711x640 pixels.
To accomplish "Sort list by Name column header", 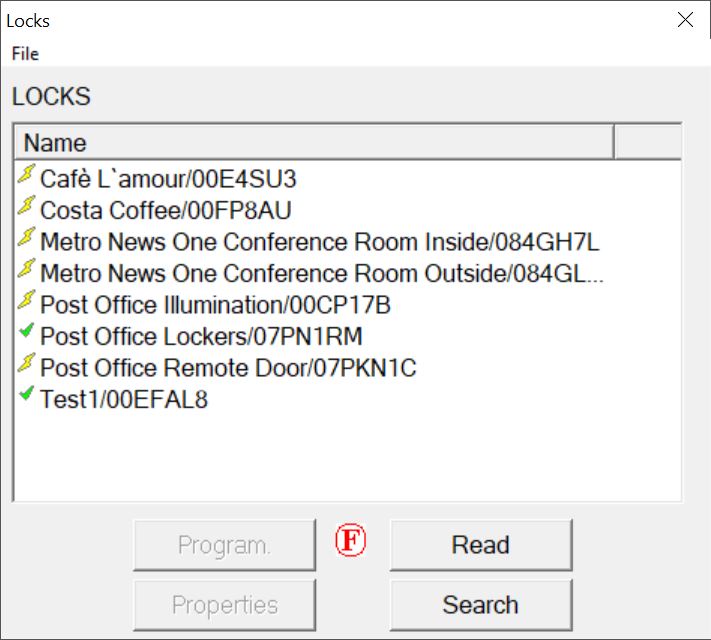I will pos(313,142).
